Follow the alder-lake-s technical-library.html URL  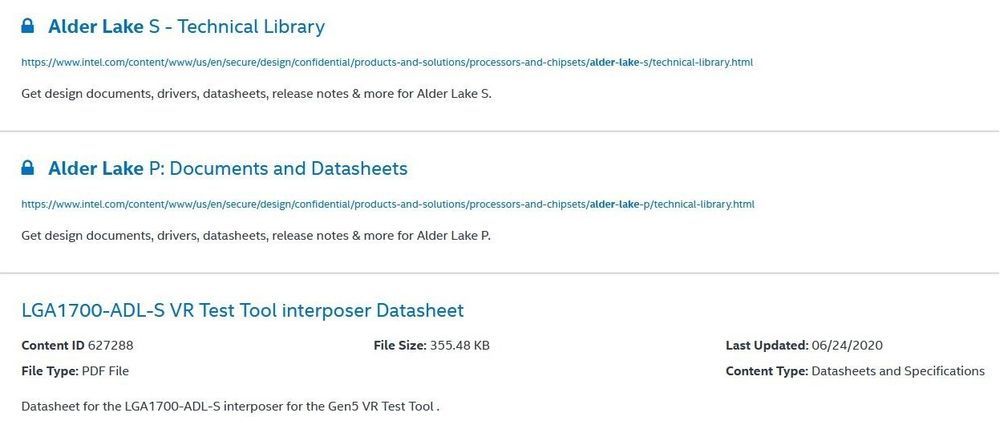point(387,63)
